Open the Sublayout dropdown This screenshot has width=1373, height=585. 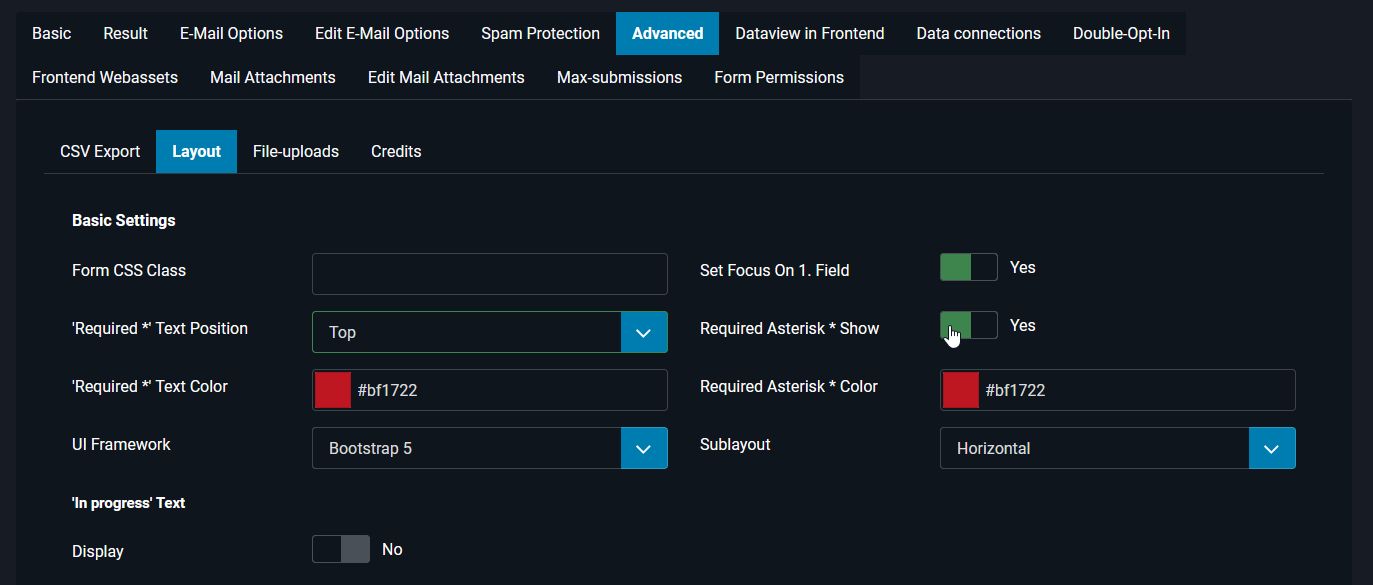point(1271,448)
